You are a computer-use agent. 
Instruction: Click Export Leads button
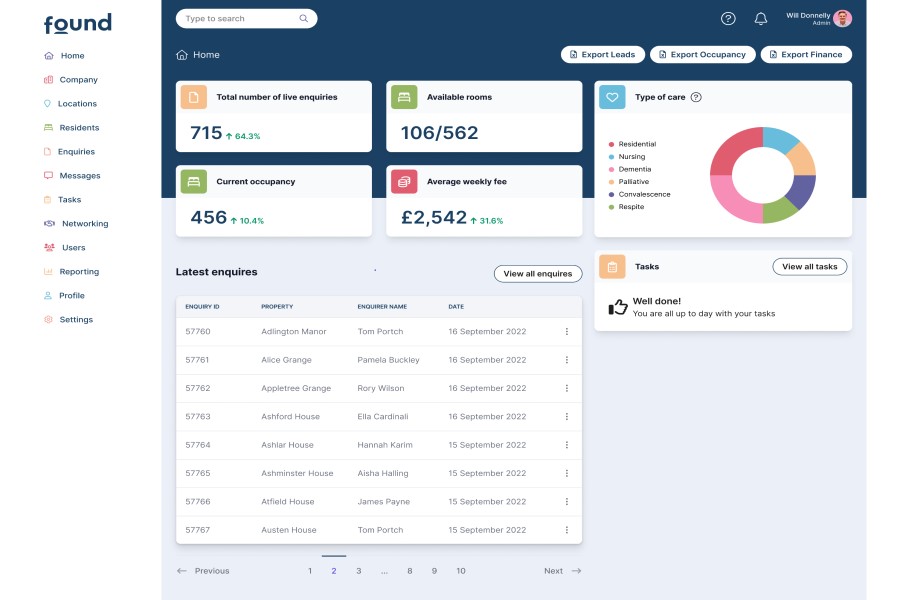(x=603, y=55)
